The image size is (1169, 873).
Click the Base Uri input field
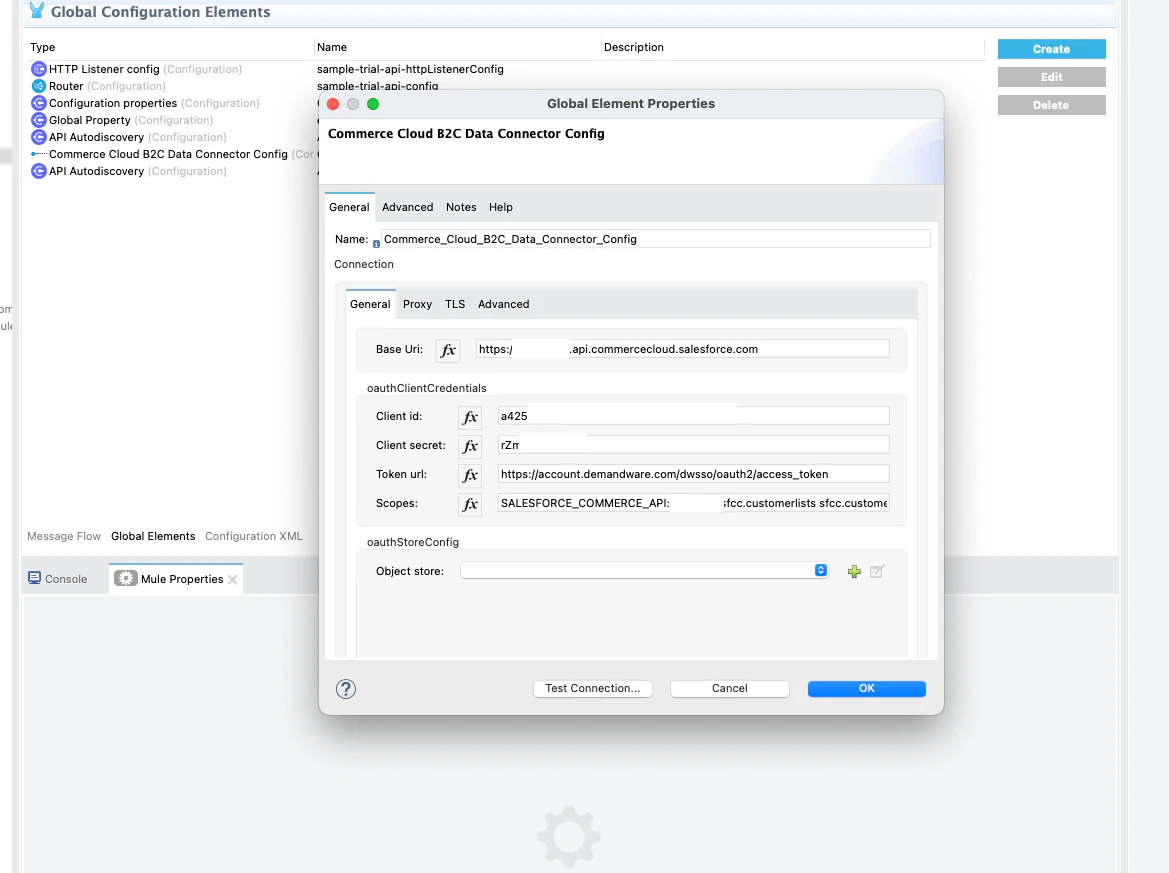pyautogui.click(x=682, y=349)
